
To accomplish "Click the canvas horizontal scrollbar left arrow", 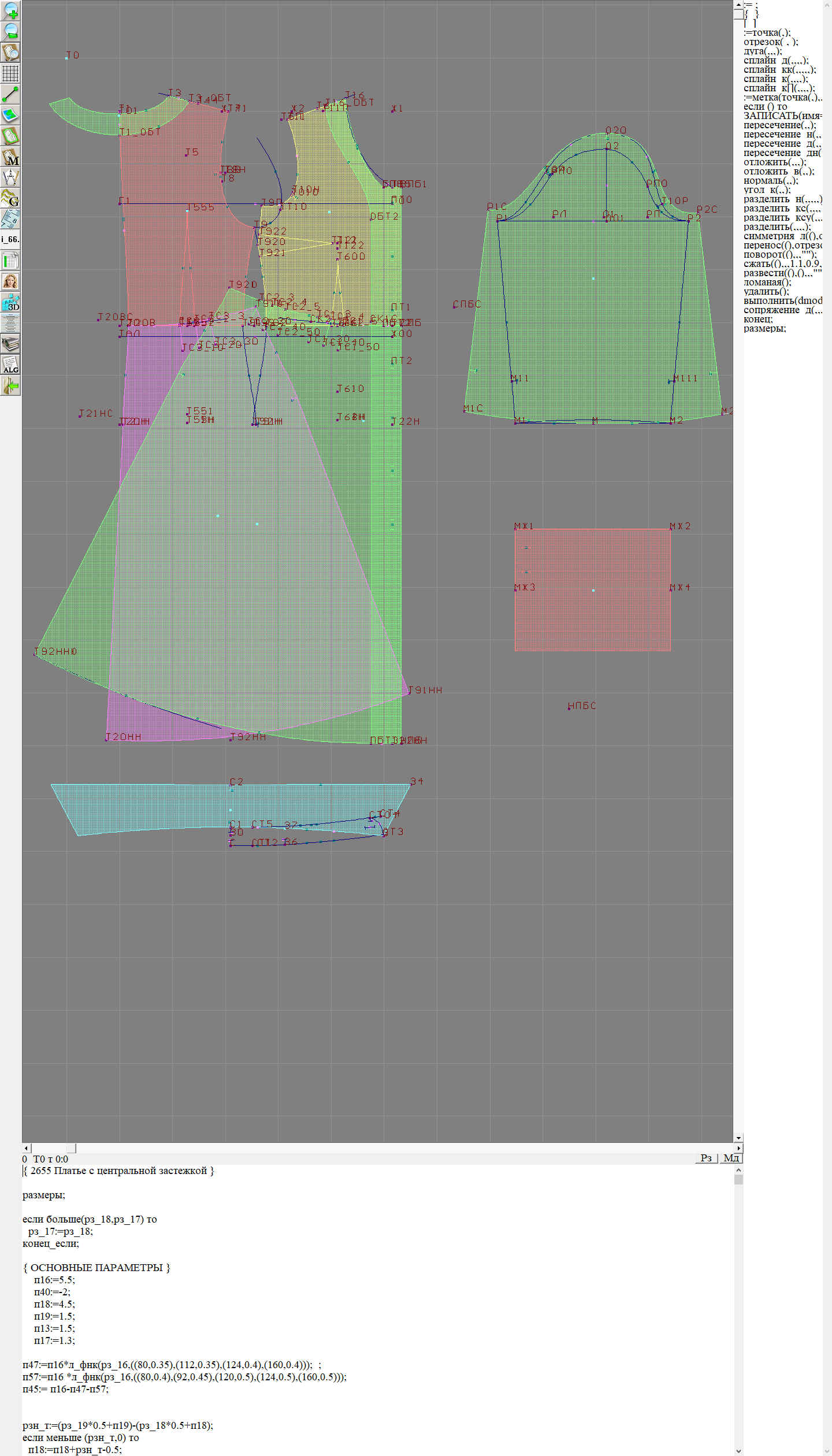I will (x=26, y=1148).
